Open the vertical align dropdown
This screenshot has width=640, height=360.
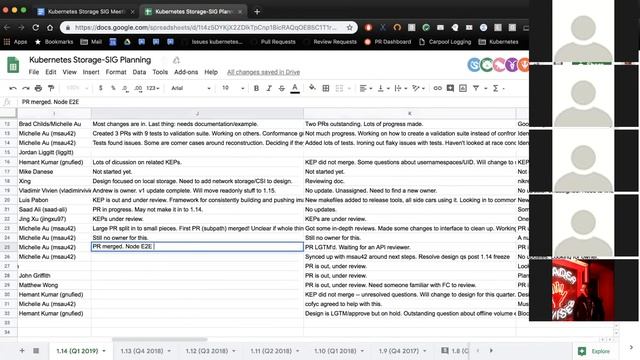point(383,88)
